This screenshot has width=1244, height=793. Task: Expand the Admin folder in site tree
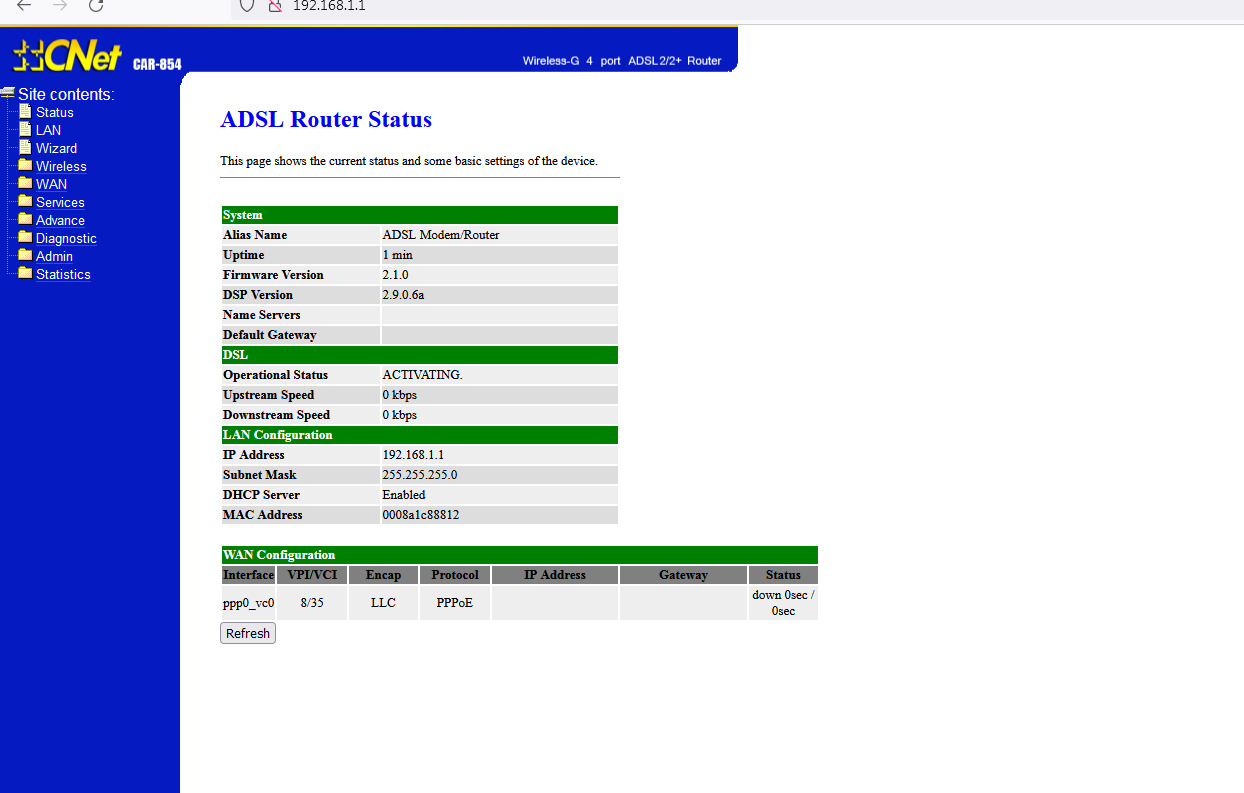pyautogui.click(x=25, y=255)
